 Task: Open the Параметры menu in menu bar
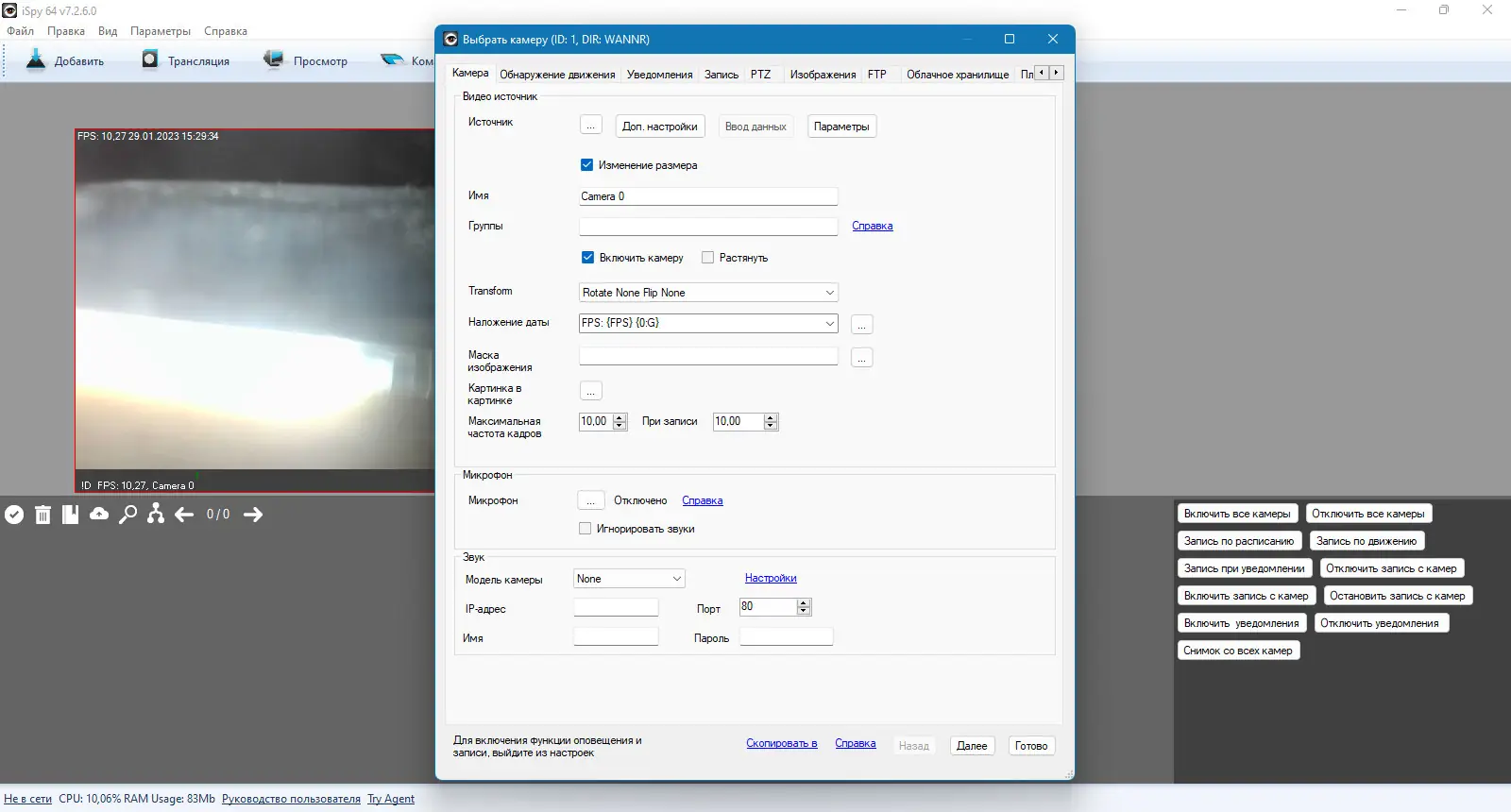click(161, 31)
